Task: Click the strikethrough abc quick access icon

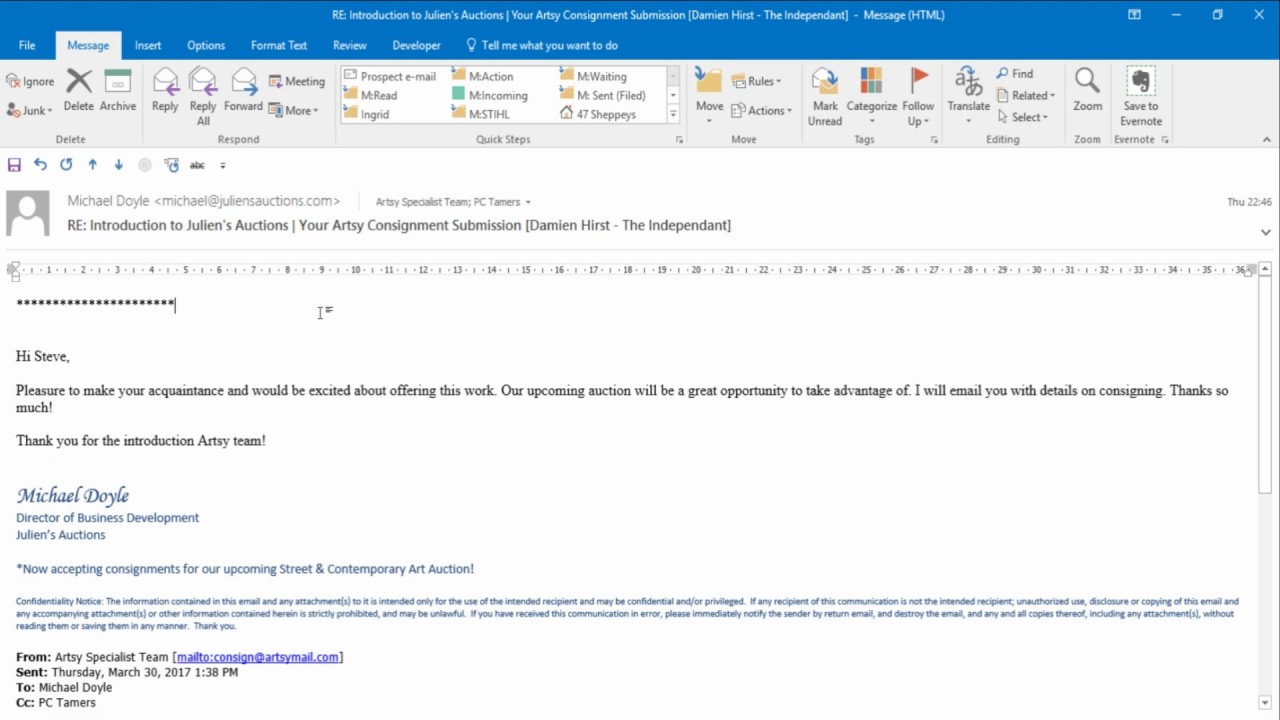Action: click(x=197, y=165)
